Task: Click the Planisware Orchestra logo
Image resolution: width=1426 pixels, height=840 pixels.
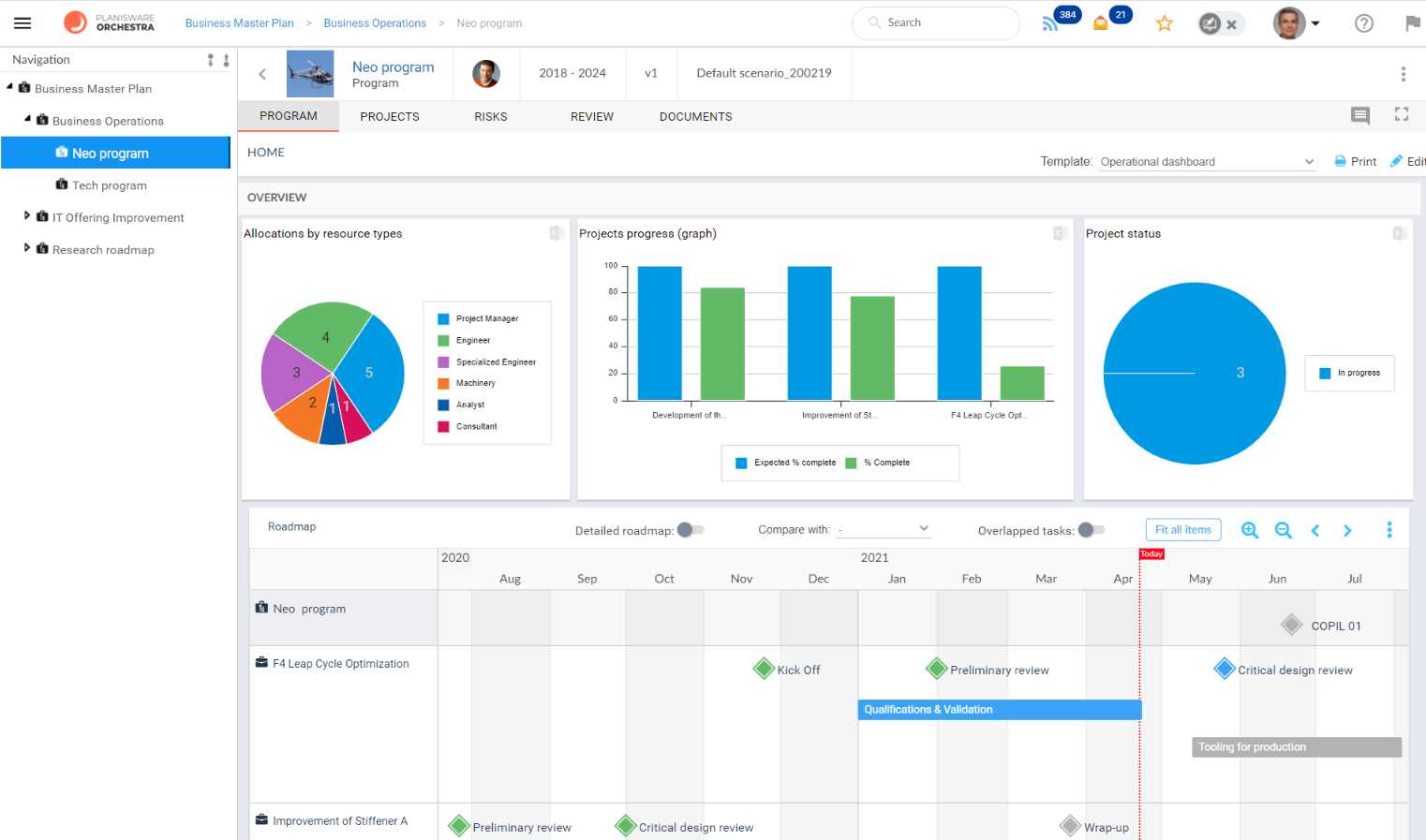Action: click(109, 22)
